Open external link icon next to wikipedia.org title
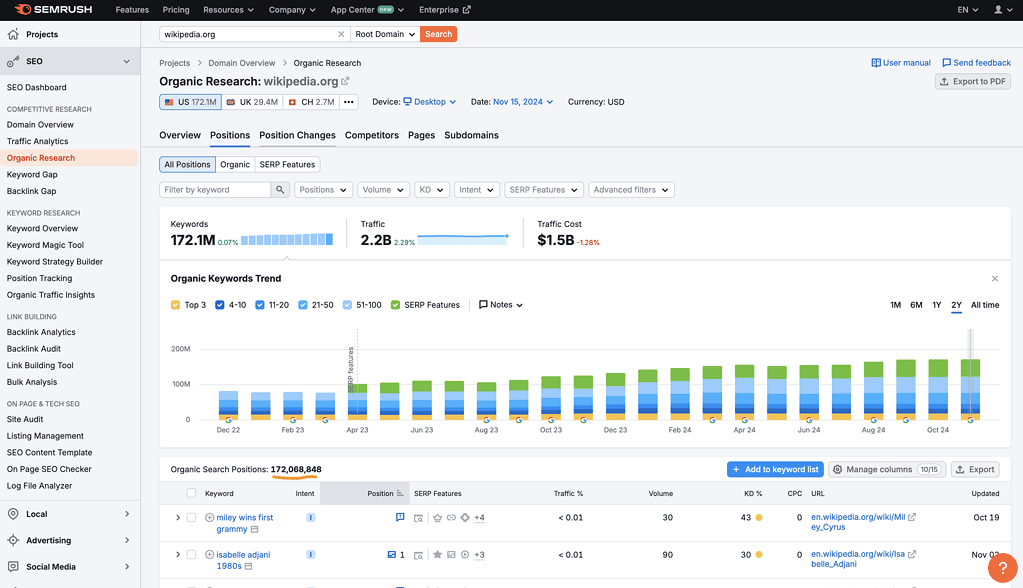This screenshot has width=1023, height=588. click(345, 82)
